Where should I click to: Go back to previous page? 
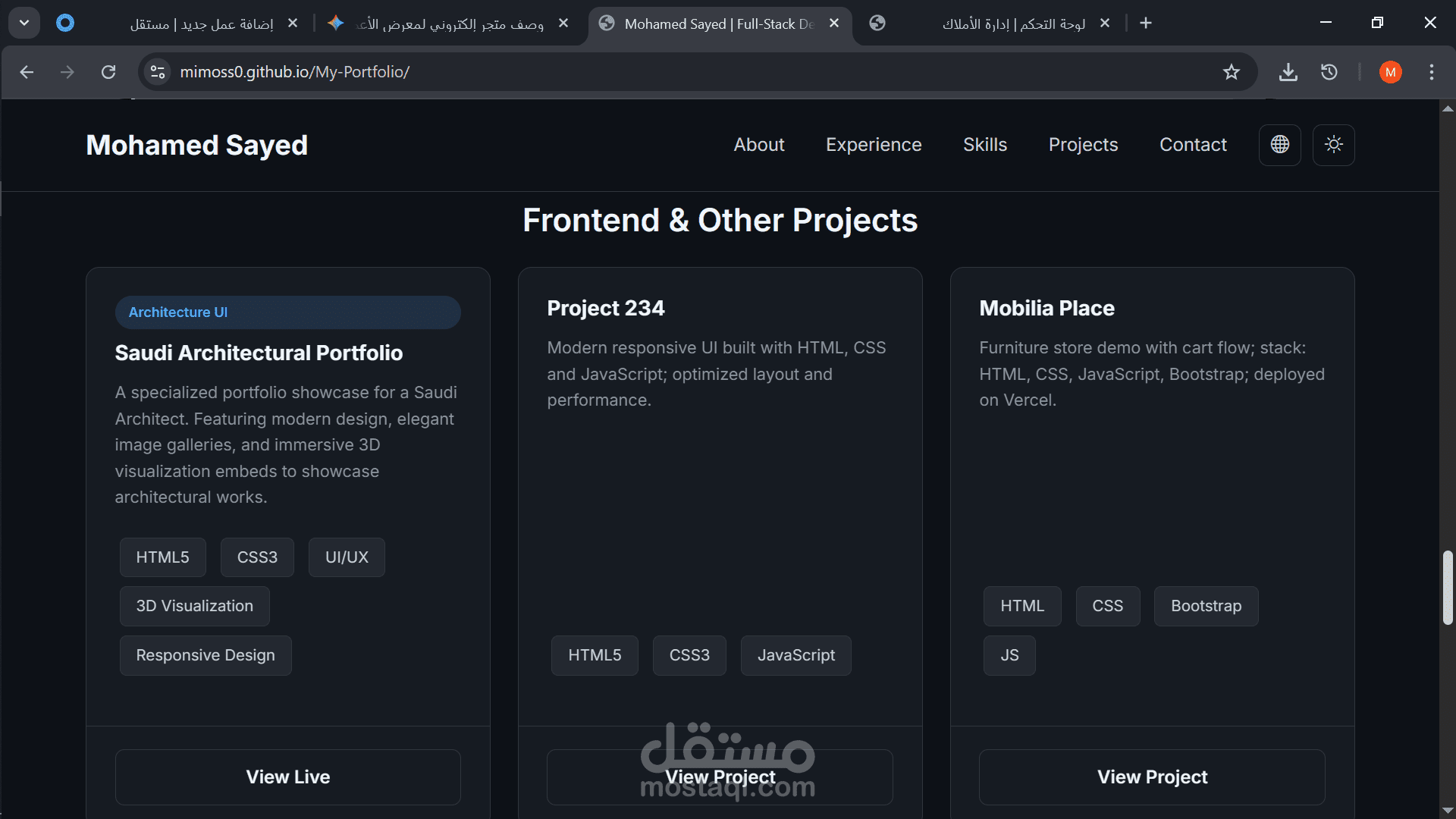pyautogui.click(x=27, y=72)
